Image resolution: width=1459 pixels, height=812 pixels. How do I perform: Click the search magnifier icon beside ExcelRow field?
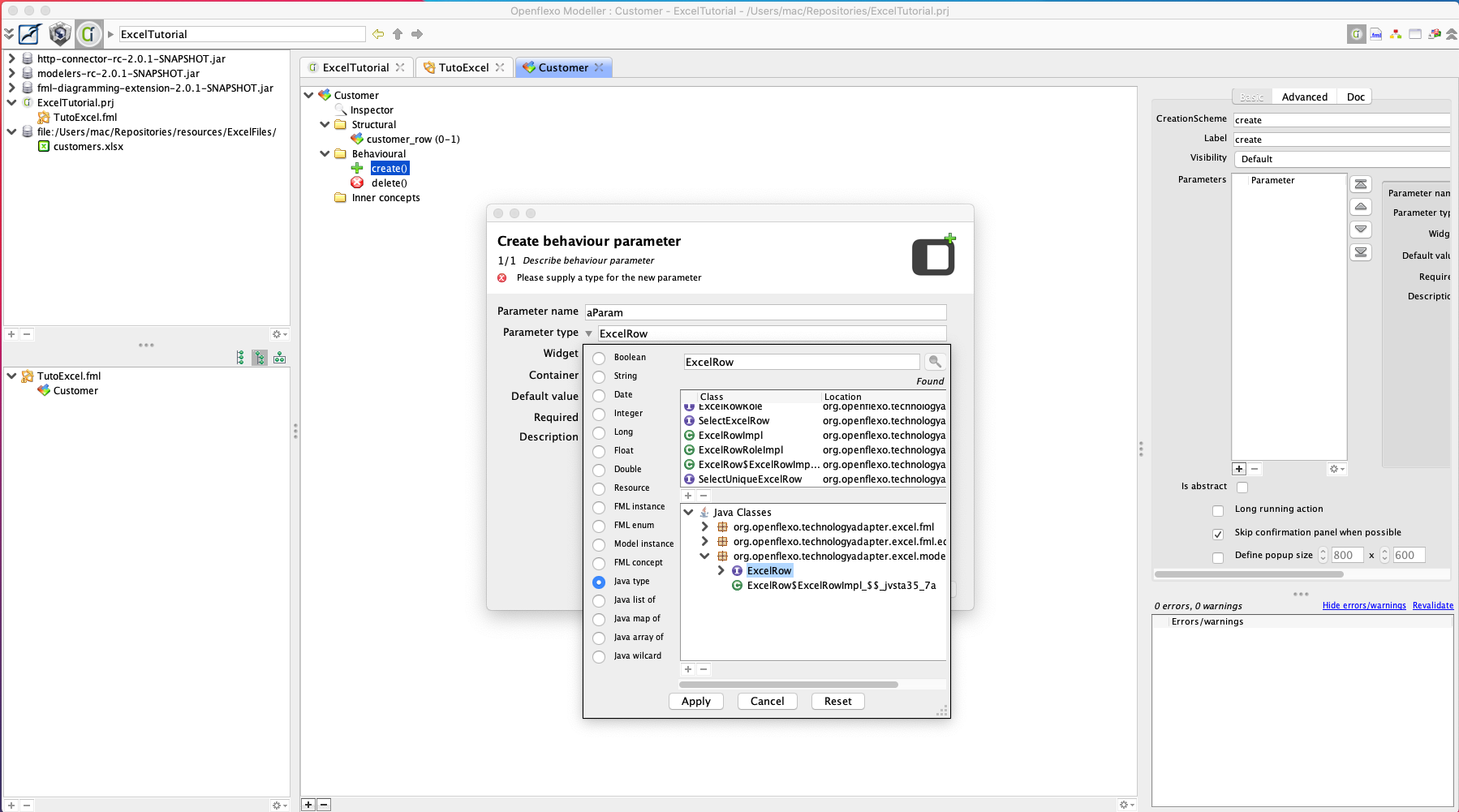pos(935,362)
